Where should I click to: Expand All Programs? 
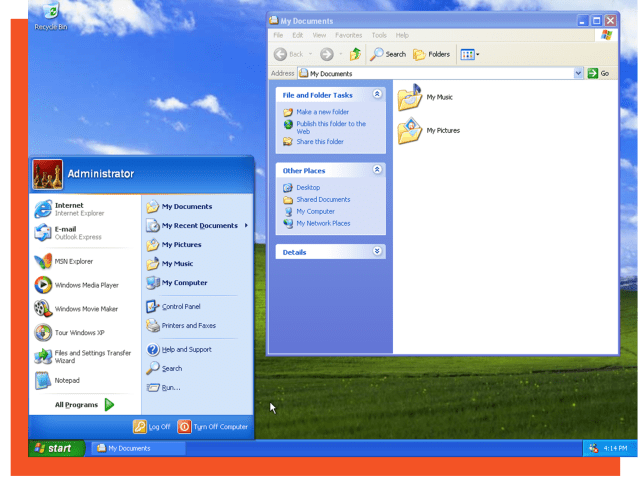point(84,405)
